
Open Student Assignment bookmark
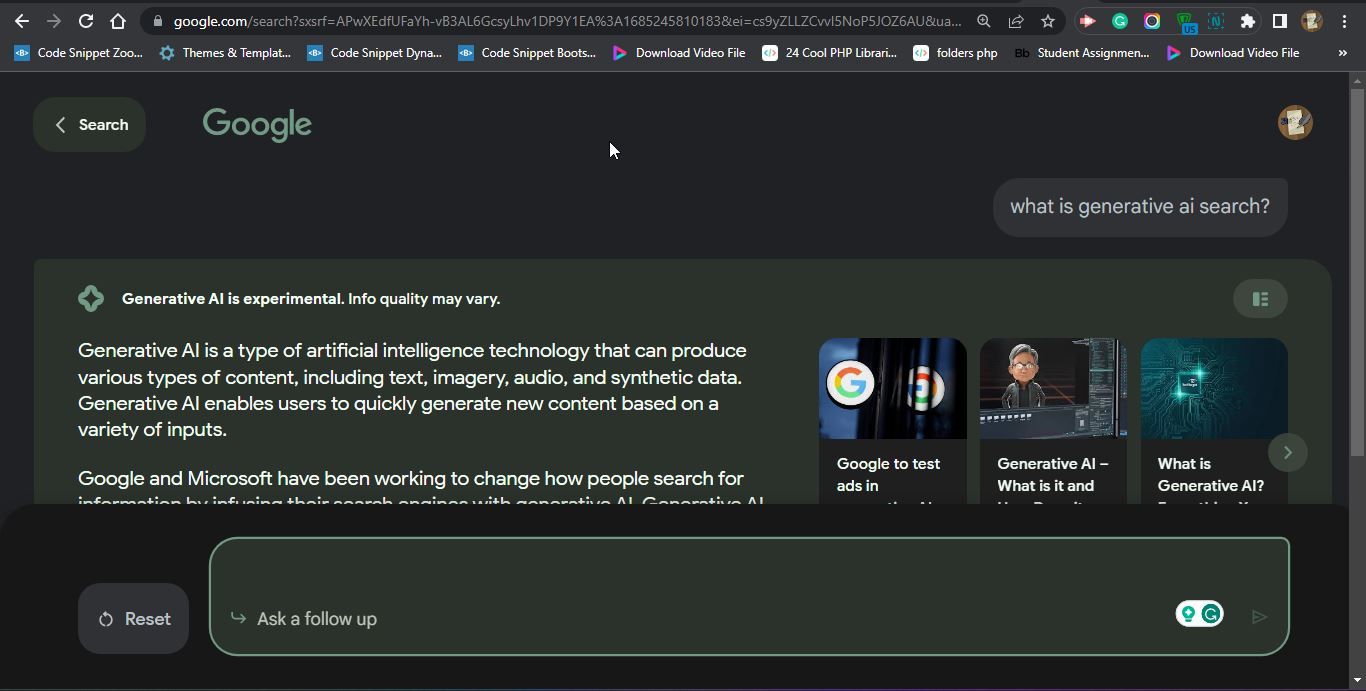(1082, 53)
